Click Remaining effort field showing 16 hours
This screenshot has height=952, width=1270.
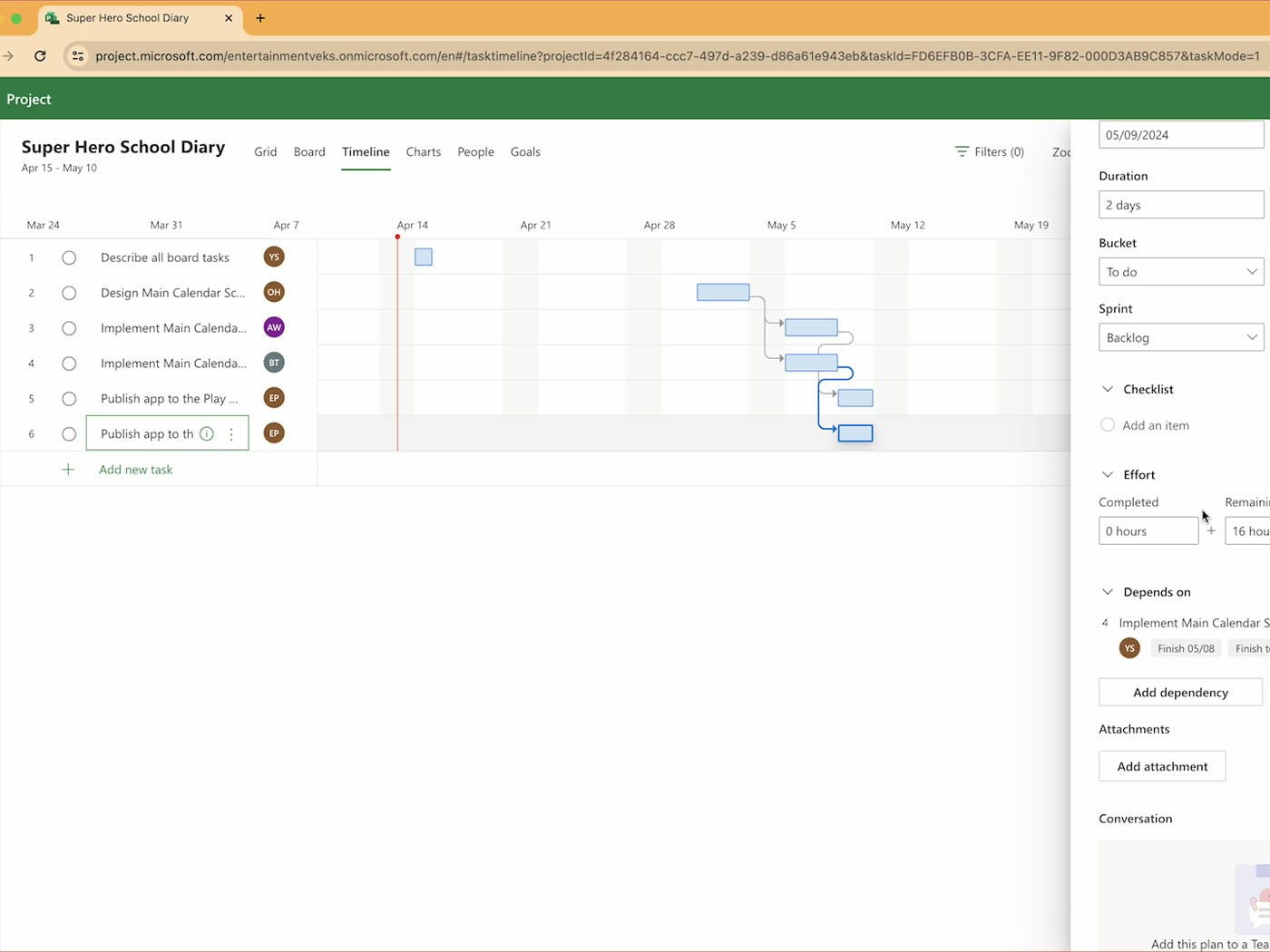tap(1247, 530)
